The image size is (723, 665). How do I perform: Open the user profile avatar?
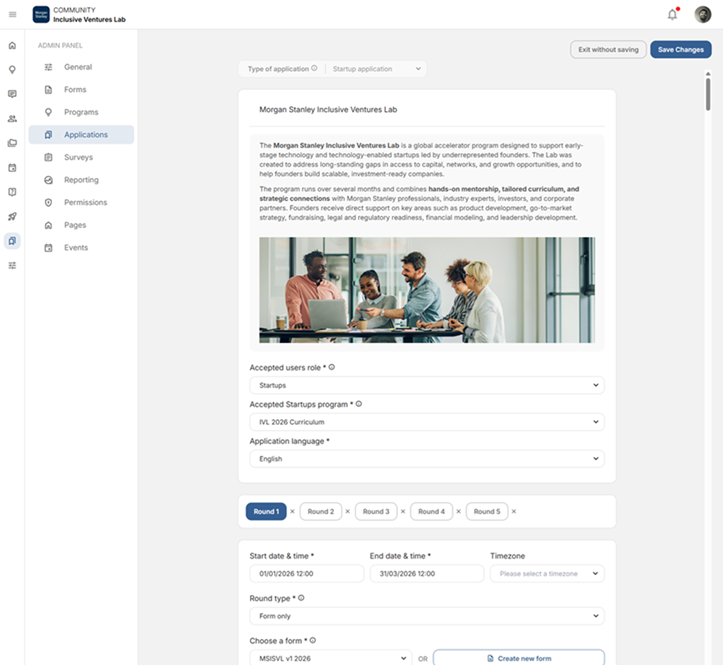click(703, 15)
